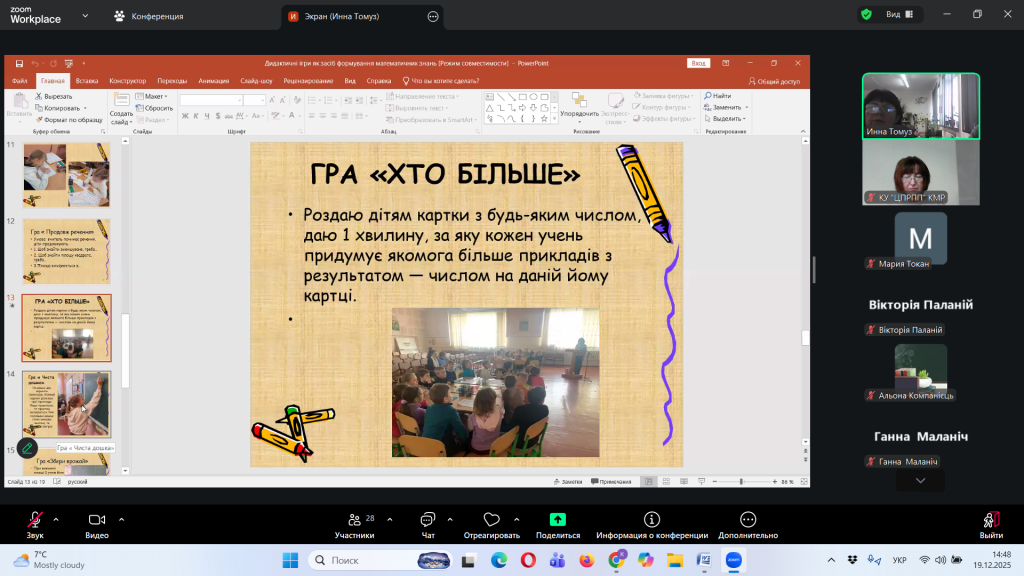Click the green annotation pencil icon
The image size is (1024, 576).
pos(28,447)
